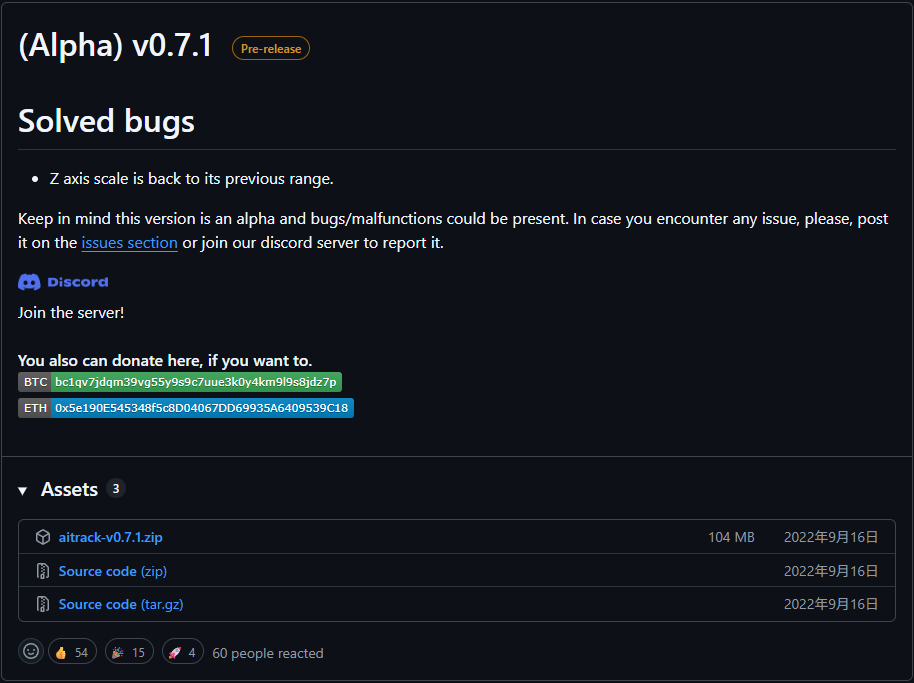Select the BTC donation address

coord(199,381)
